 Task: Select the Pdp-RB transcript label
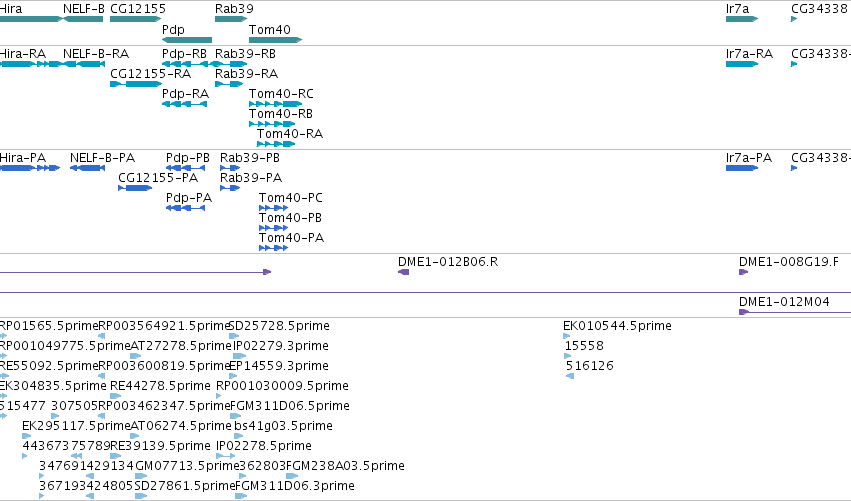point(184,54)
